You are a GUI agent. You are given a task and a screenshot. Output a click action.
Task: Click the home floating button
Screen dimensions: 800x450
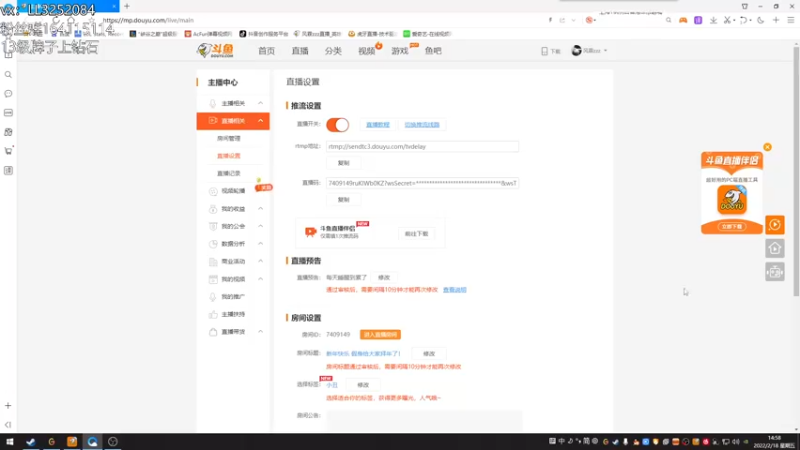point(775,248)
